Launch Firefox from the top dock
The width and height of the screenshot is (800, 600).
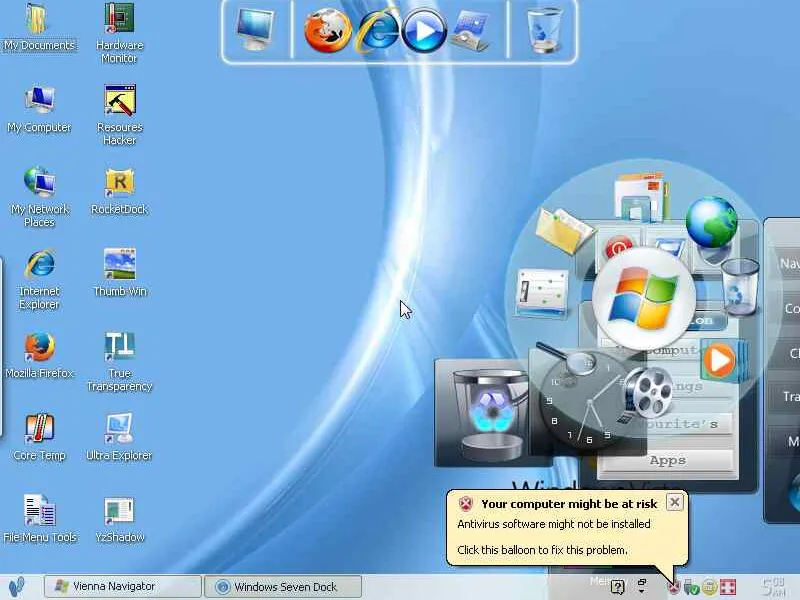click(328, 31)
